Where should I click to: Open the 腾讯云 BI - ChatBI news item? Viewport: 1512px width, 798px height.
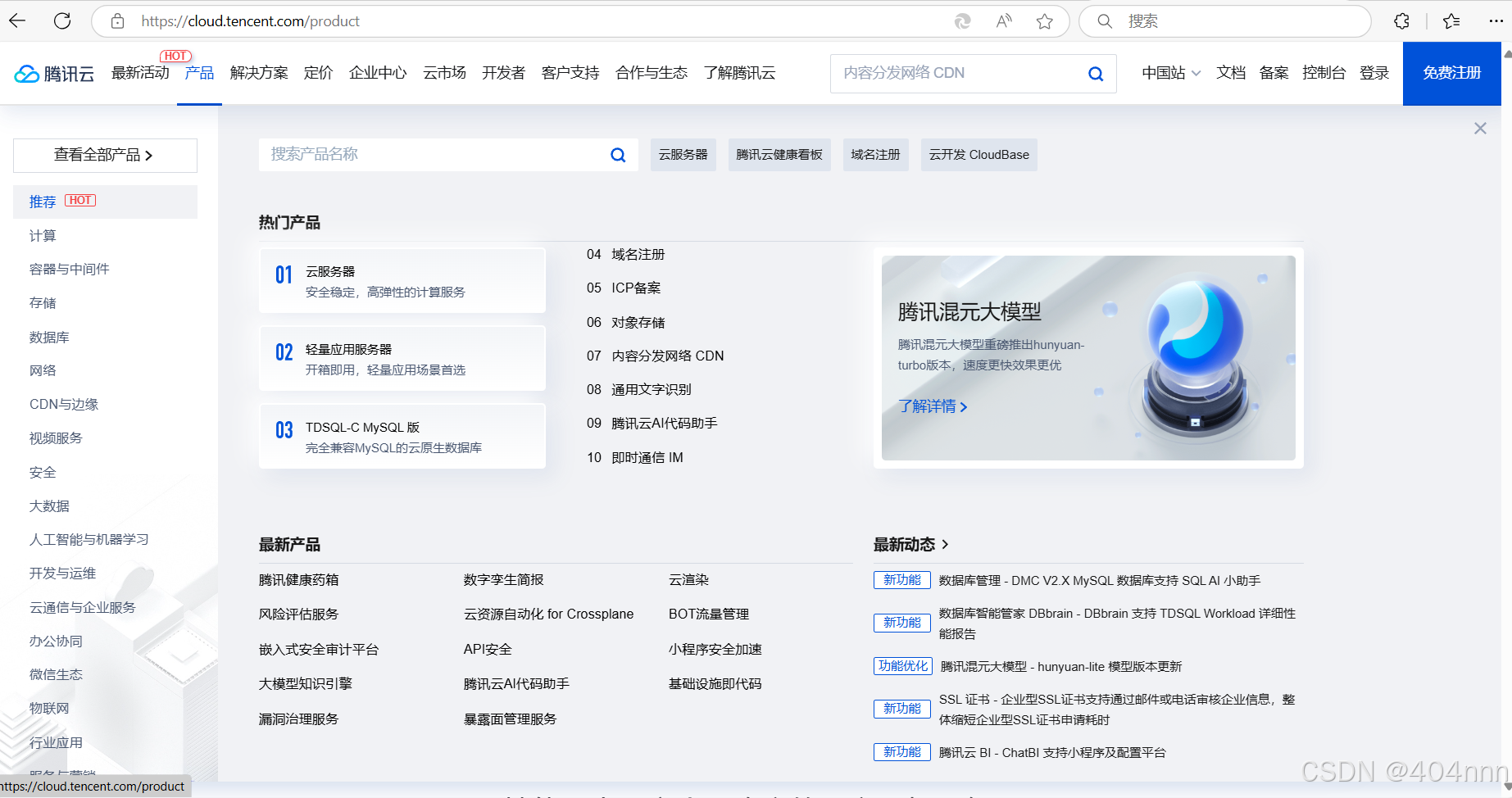(1052, 753)
